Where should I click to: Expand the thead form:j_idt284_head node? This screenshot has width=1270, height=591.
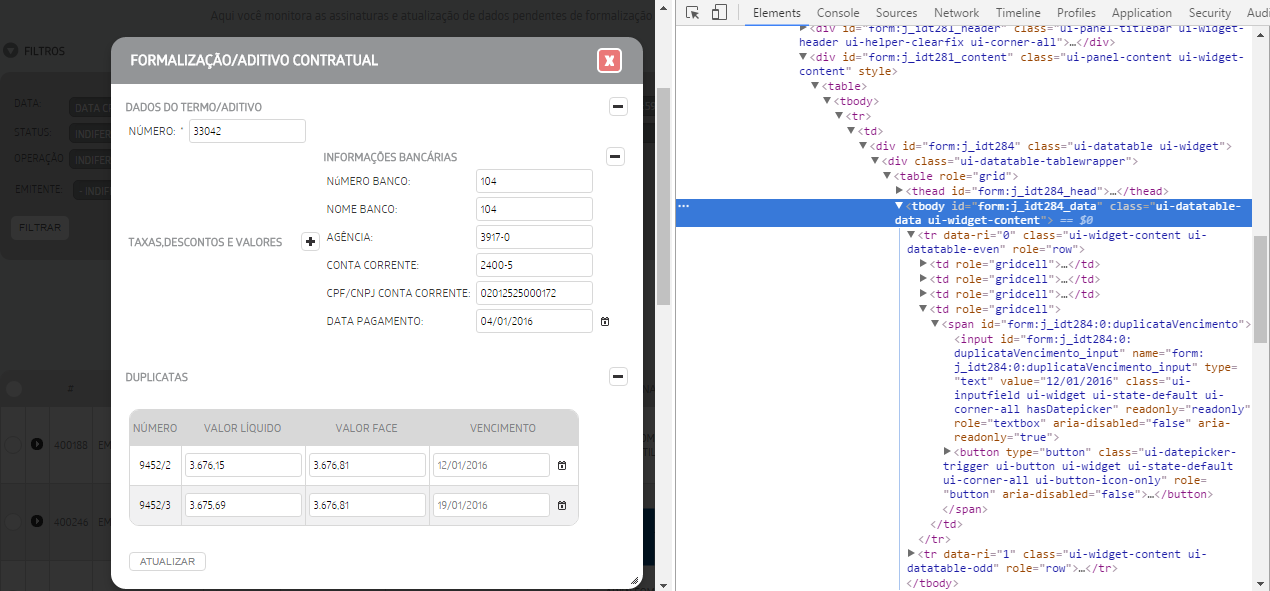(899, 191)
